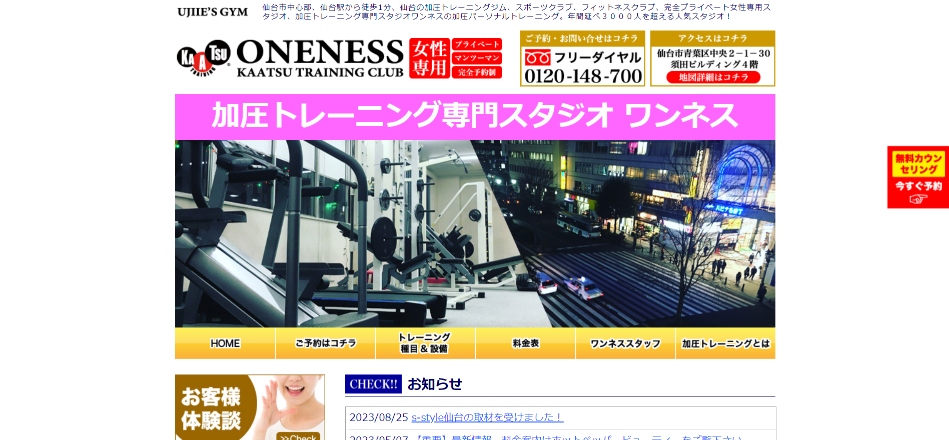Click the 無料カウンセリング floating side button
Viewport: 949px width, 440px height.
point(918,177)
